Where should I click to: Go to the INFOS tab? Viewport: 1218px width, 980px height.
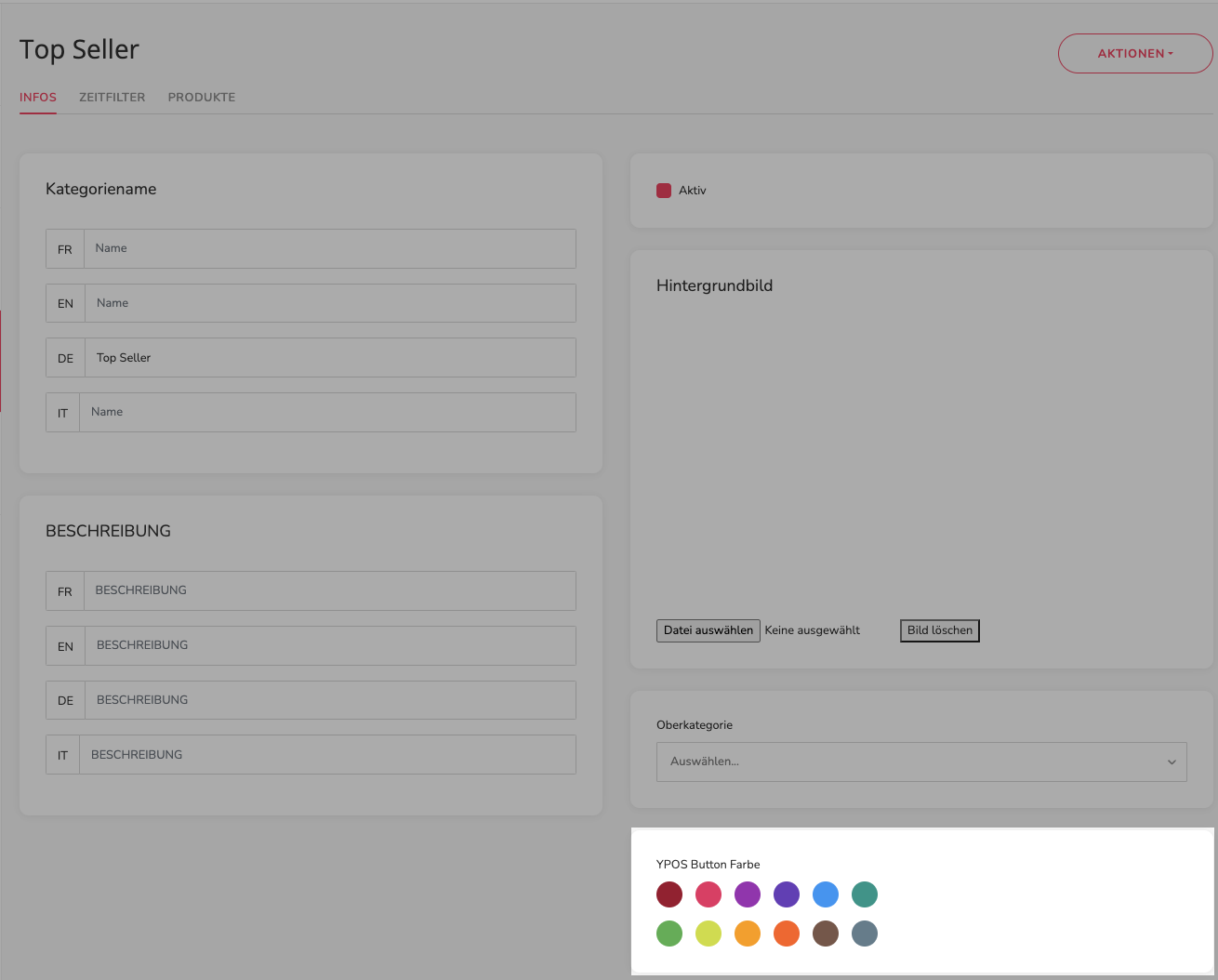point(38,97)
